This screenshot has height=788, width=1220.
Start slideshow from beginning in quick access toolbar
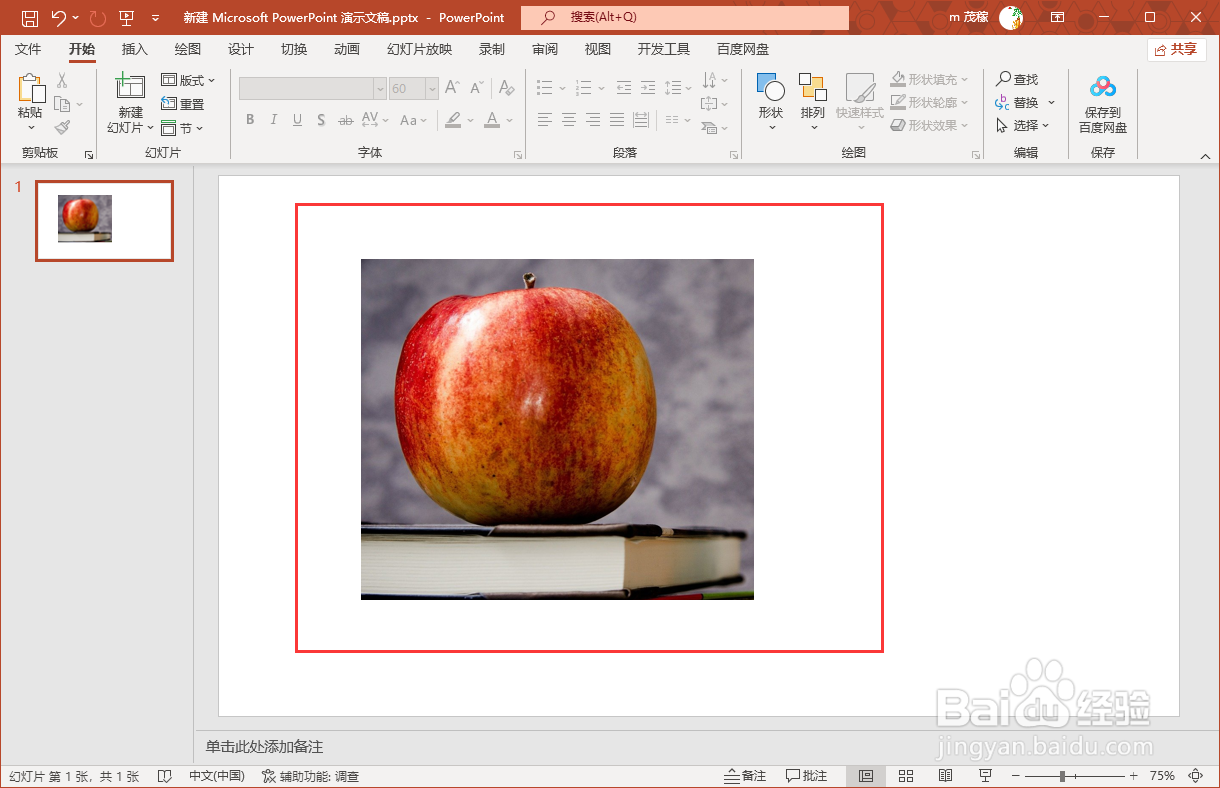(x=127, y=18)
